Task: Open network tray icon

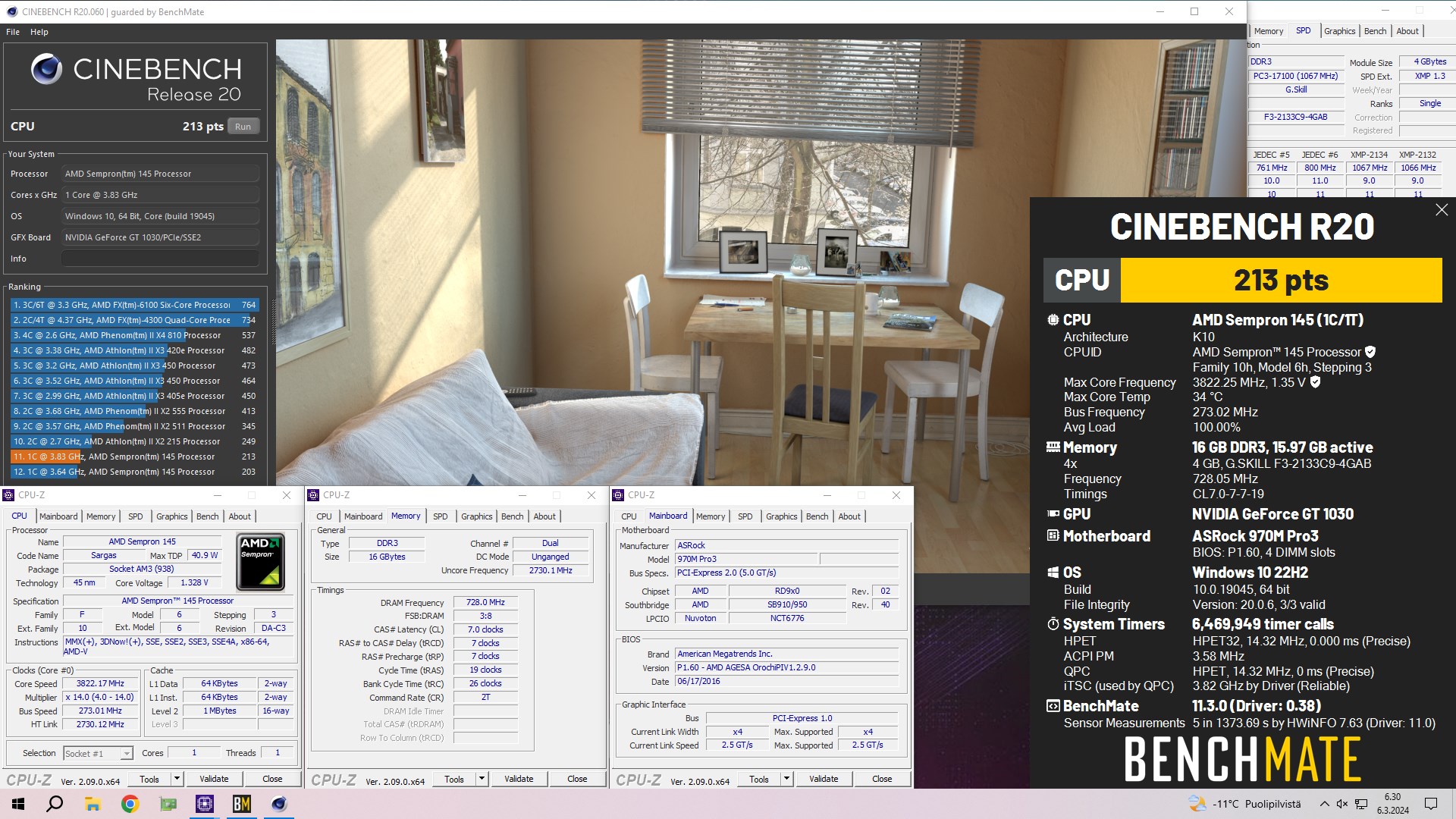Action: [x=1362, y=804]
